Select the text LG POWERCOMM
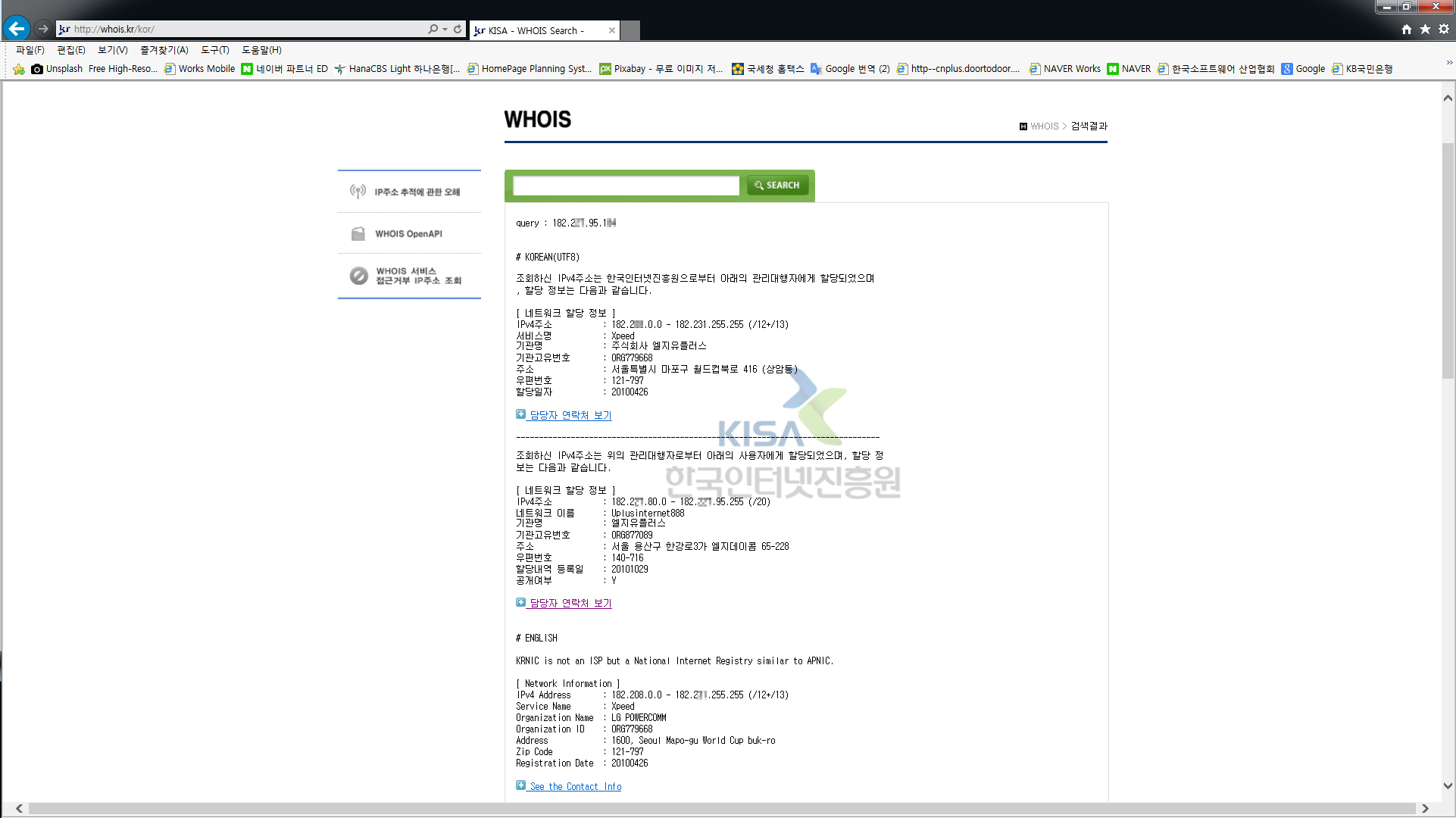This screenshot has height=818, width=1456. coord(639,717)
